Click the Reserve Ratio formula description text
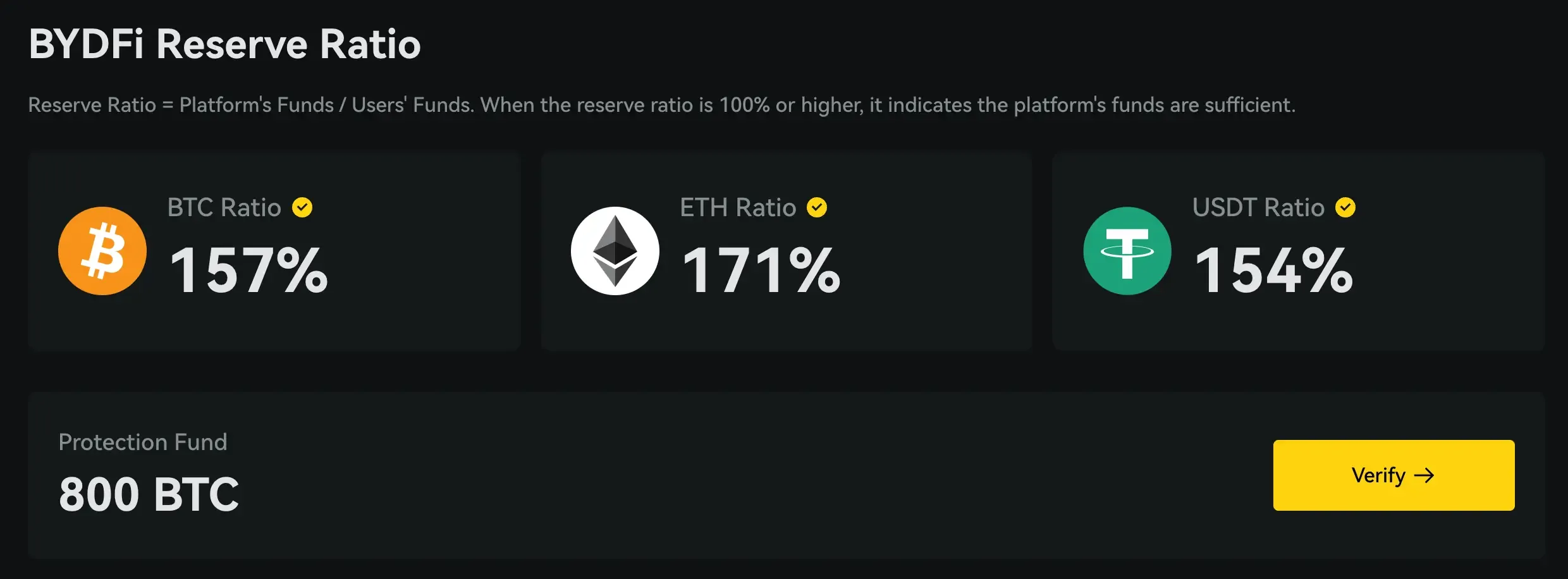1568x579 pixels. [x=661, y=105]
